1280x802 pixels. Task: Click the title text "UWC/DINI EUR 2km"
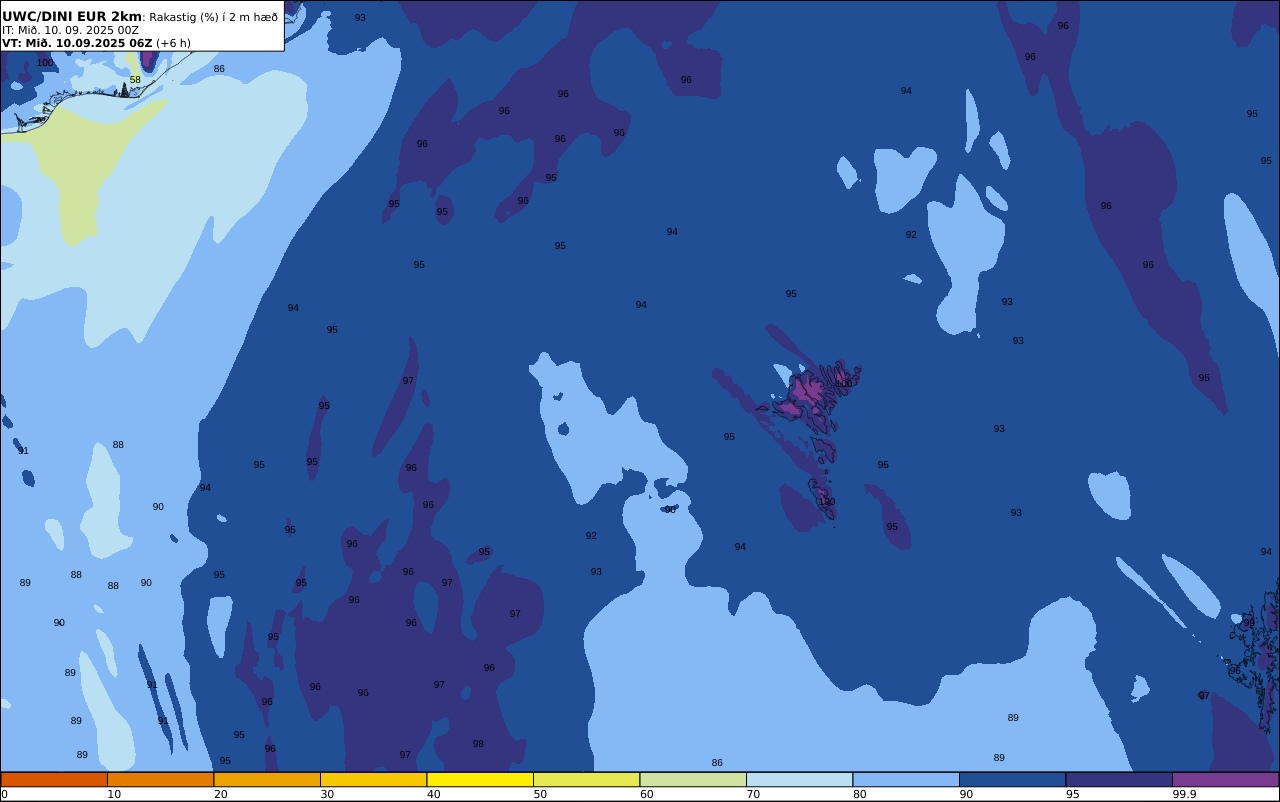tap(72, 17)
